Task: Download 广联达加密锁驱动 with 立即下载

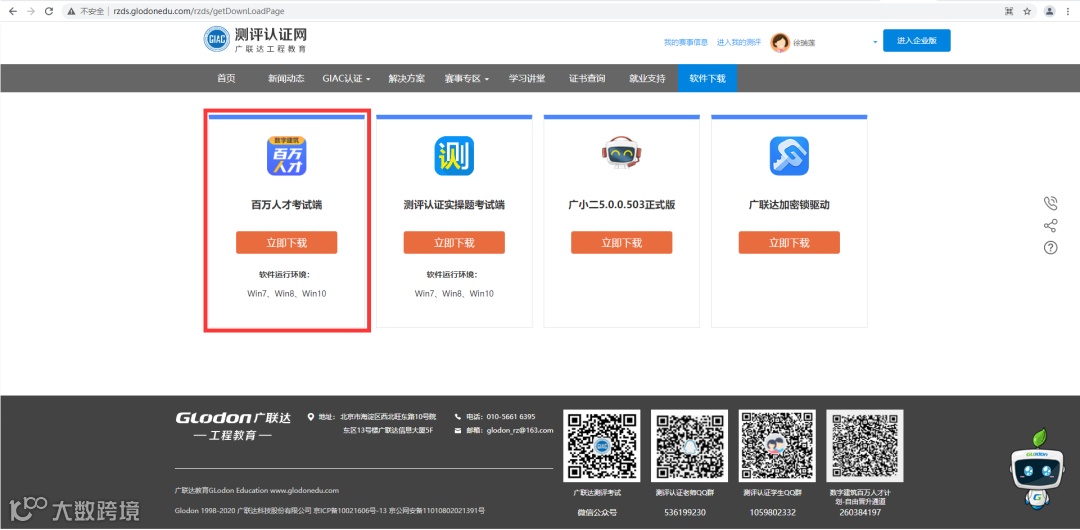Action: pos(789,243)
